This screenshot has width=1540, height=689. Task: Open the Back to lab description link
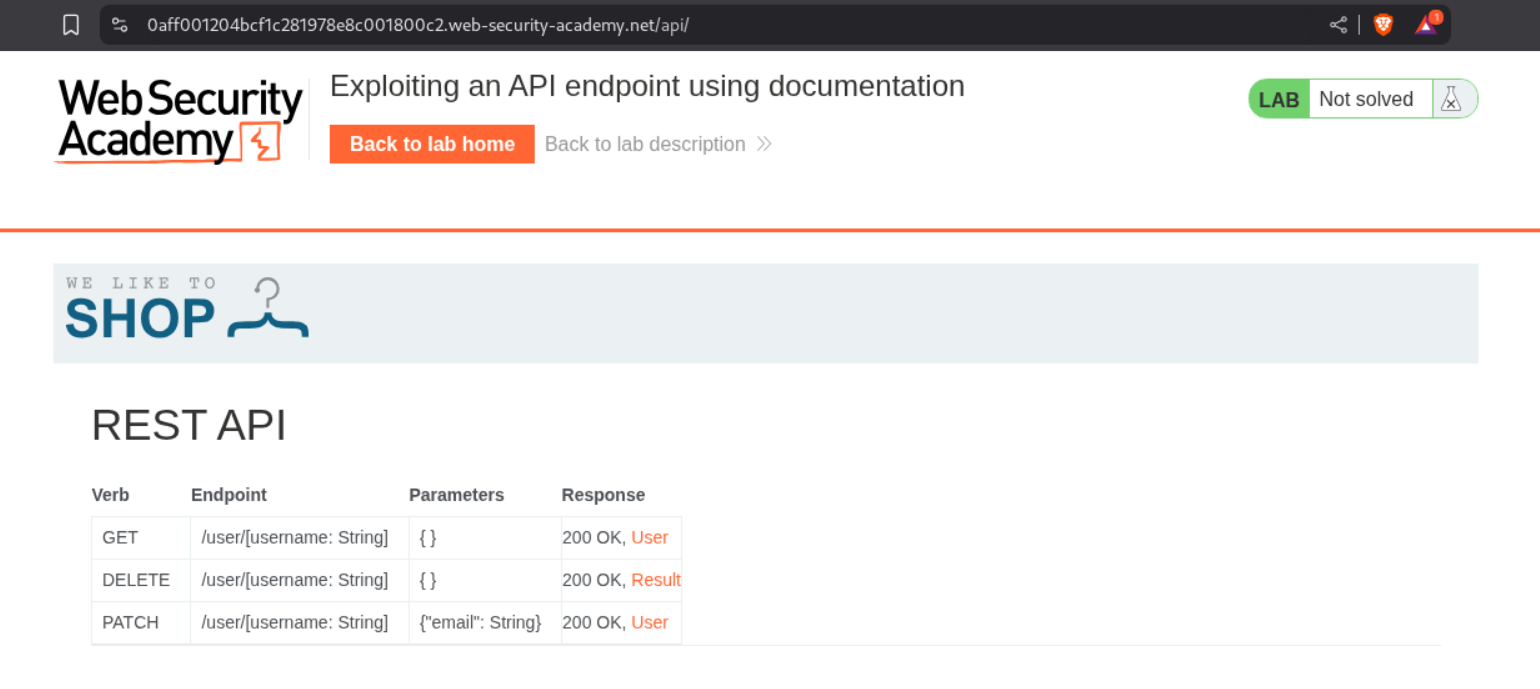[644, 144]
